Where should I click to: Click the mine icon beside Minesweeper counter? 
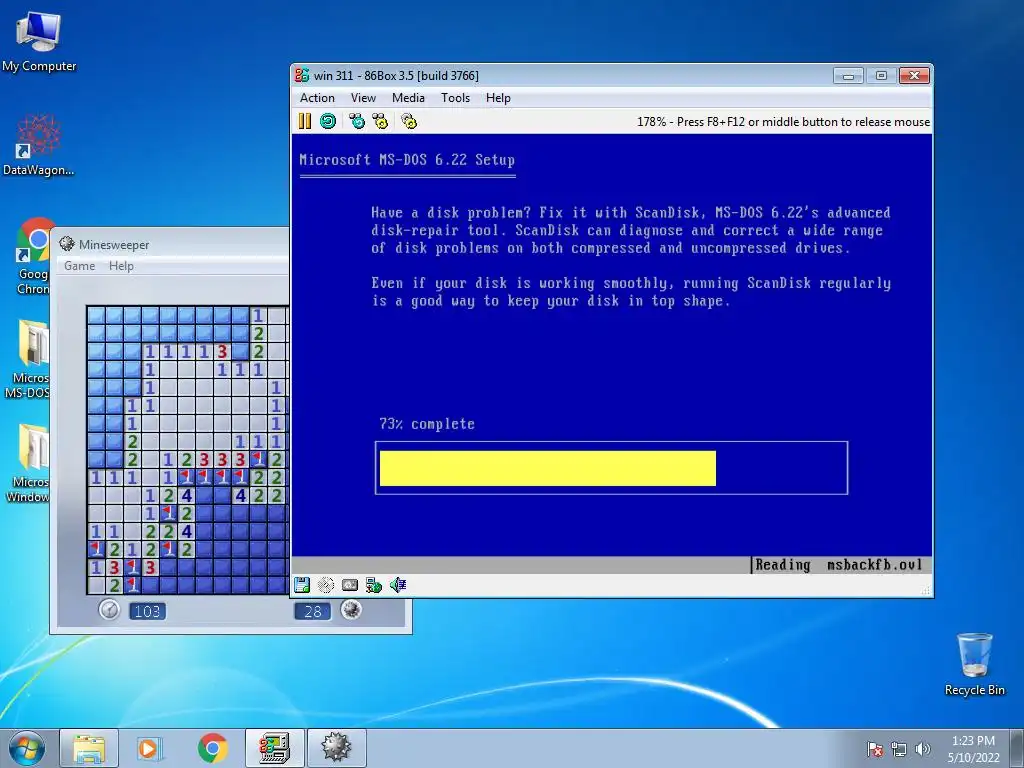[351, 610]
